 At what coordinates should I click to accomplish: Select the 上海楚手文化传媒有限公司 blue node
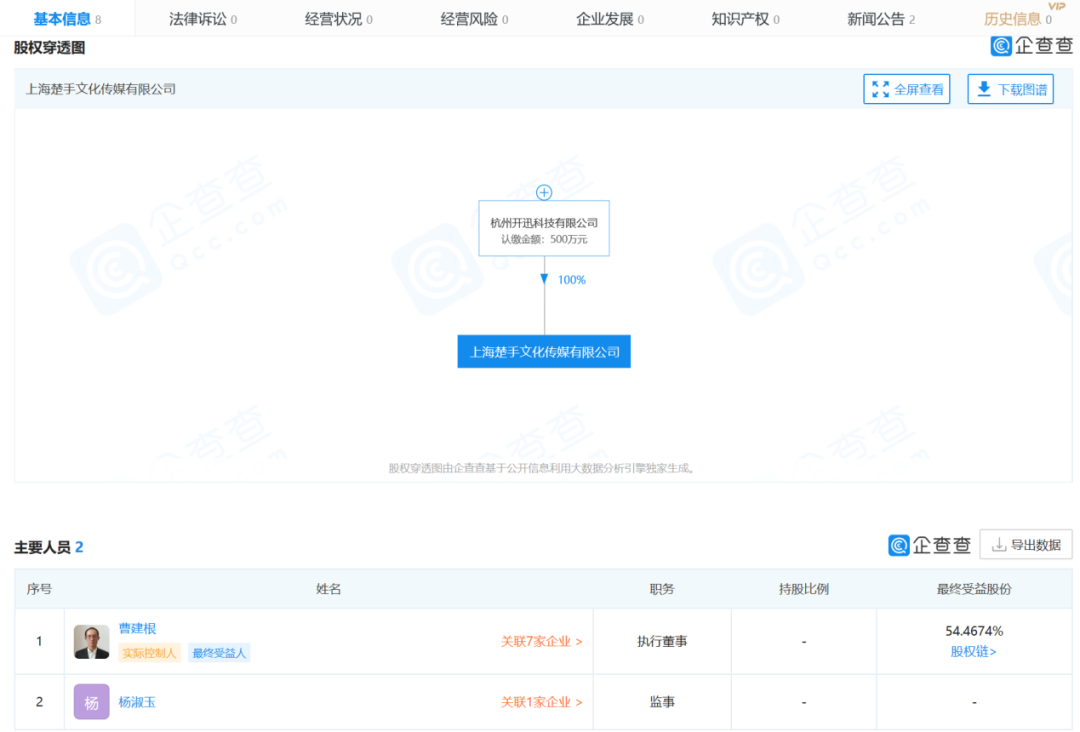[543, 351]
